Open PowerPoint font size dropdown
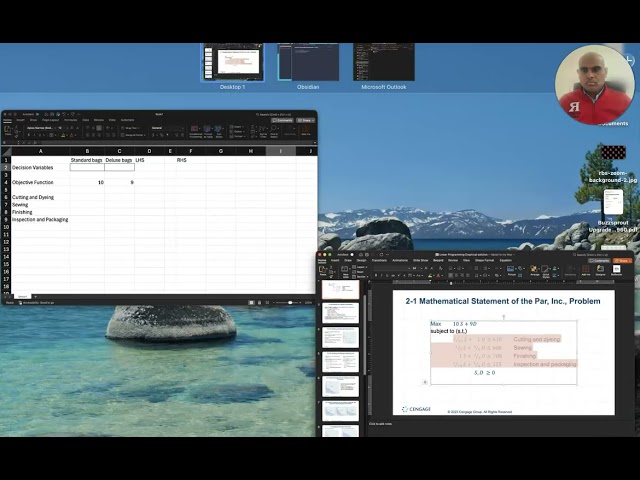The width and height of the screenshot is (640, 480). pos(416,268)
